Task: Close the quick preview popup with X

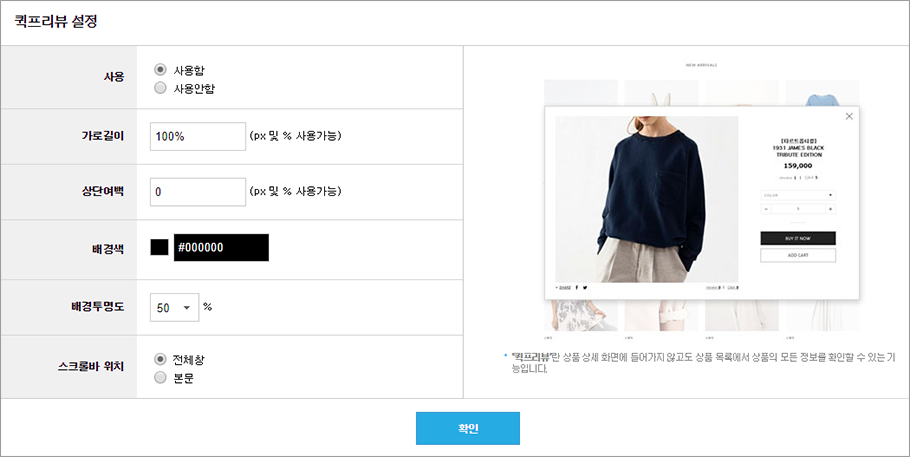Action: click(x=849, y=116)
